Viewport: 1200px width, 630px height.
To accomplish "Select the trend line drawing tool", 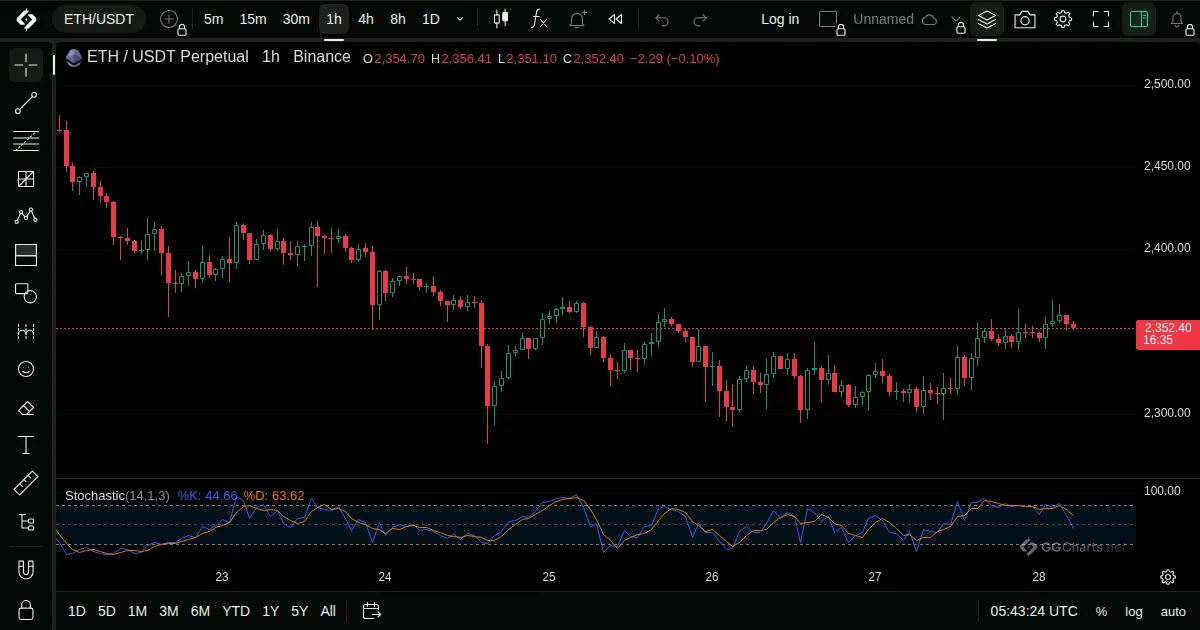I will tap(26, 103).
